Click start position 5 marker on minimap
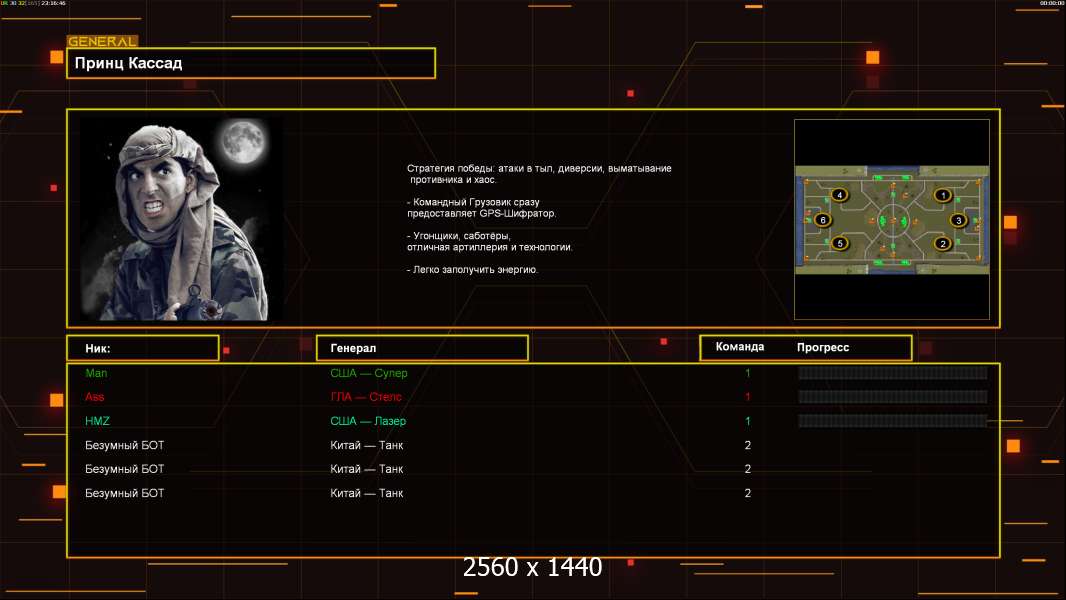The height and width of the screenshot is (600, 1066). click(839, 243)
